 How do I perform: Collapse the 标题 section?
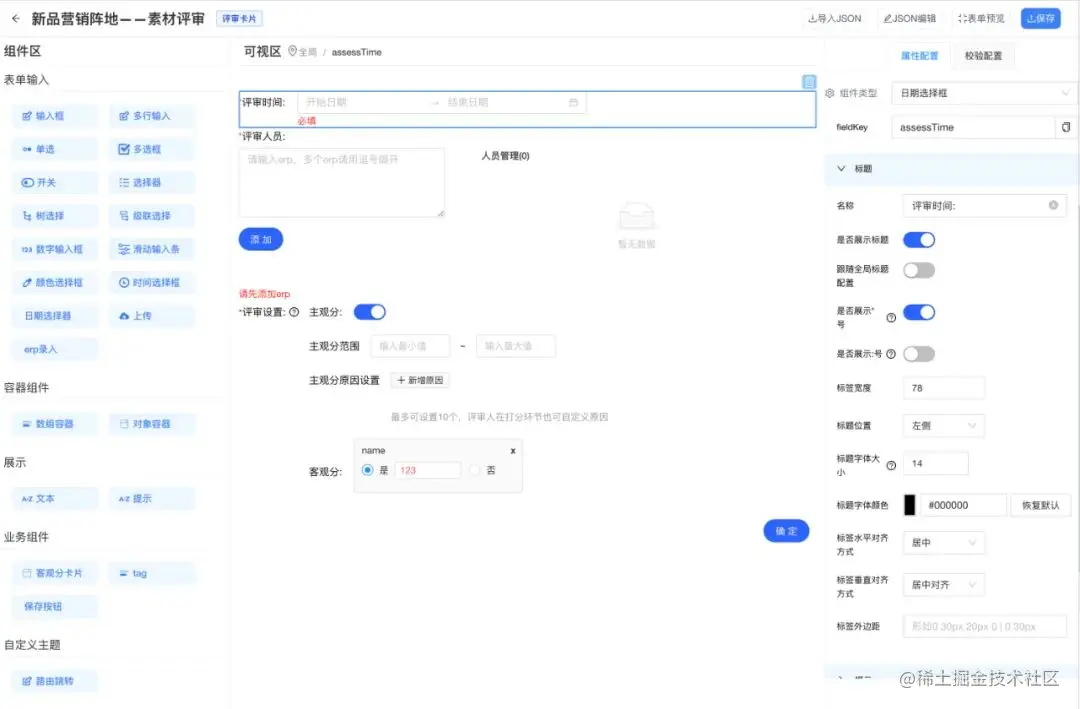click(841, 170)
